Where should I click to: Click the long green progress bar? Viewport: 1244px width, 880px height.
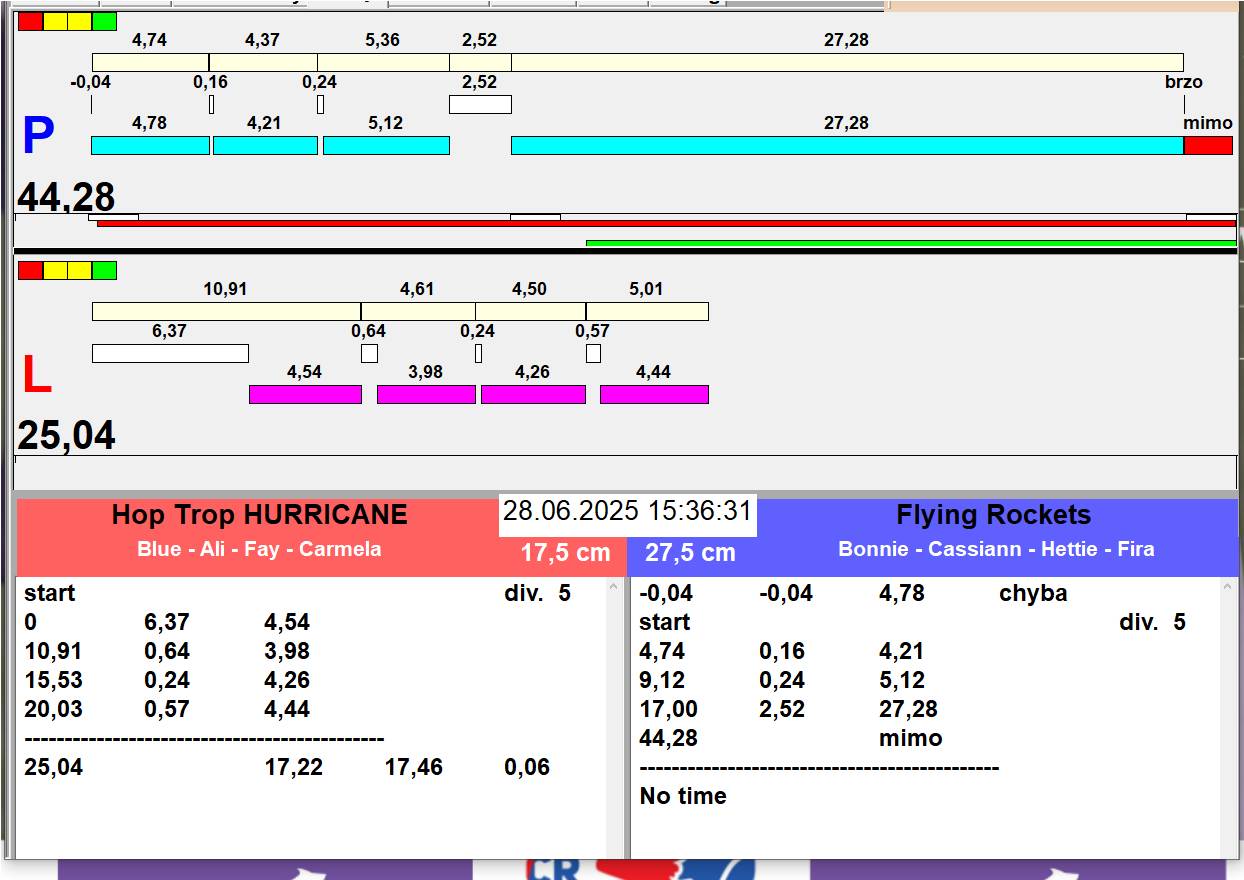point(910,243)
